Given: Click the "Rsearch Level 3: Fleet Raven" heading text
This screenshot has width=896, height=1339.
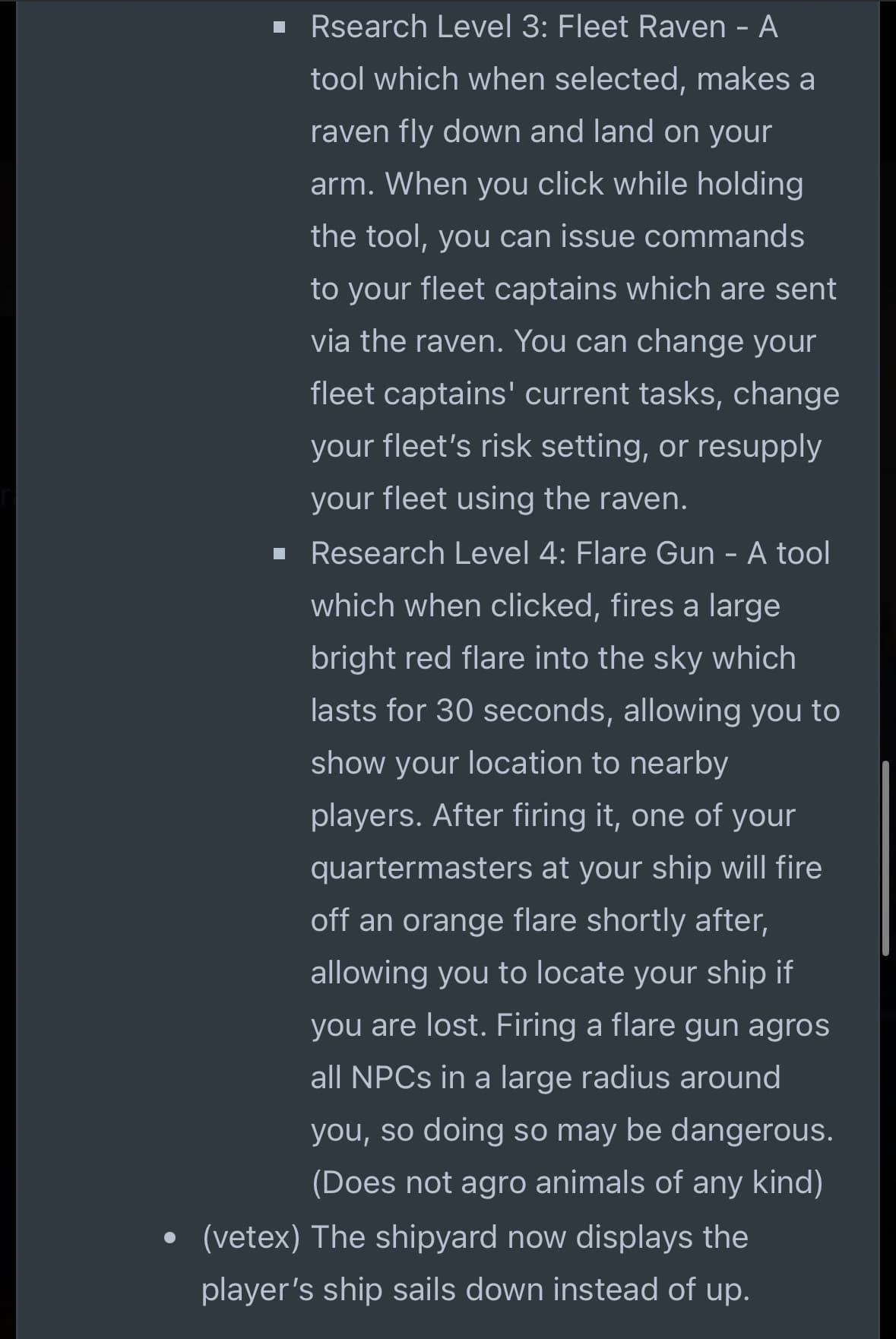Looking at the screenshot, I should pyautogui.click(x=518, y=27).
